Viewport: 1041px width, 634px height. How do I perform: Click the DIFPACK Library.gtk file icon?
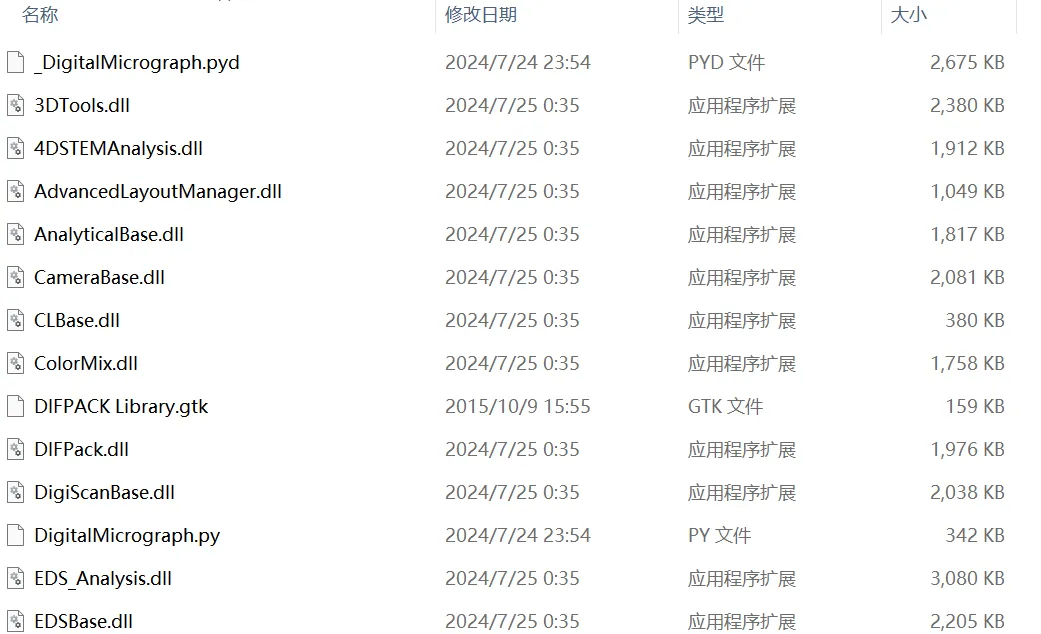click(16, 406)
